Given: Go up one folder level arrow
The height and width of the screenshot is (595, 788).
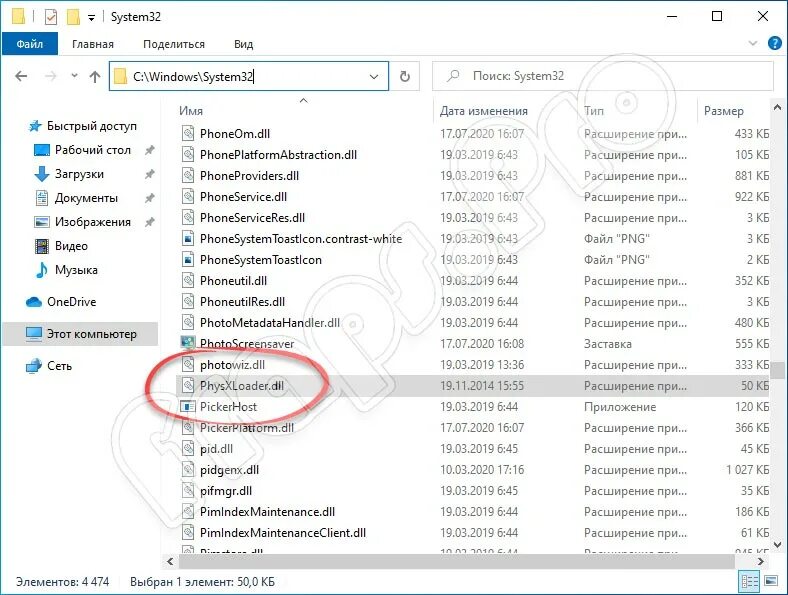Looking at the screenshot, I should (x=95, y=76).
